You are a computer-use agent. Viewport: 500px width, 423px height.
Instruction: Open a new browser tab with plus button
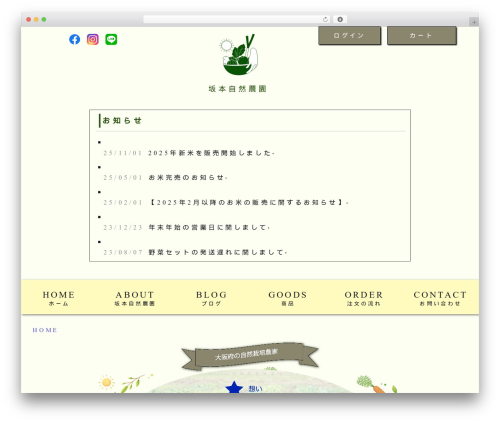(x=474, y=22)
